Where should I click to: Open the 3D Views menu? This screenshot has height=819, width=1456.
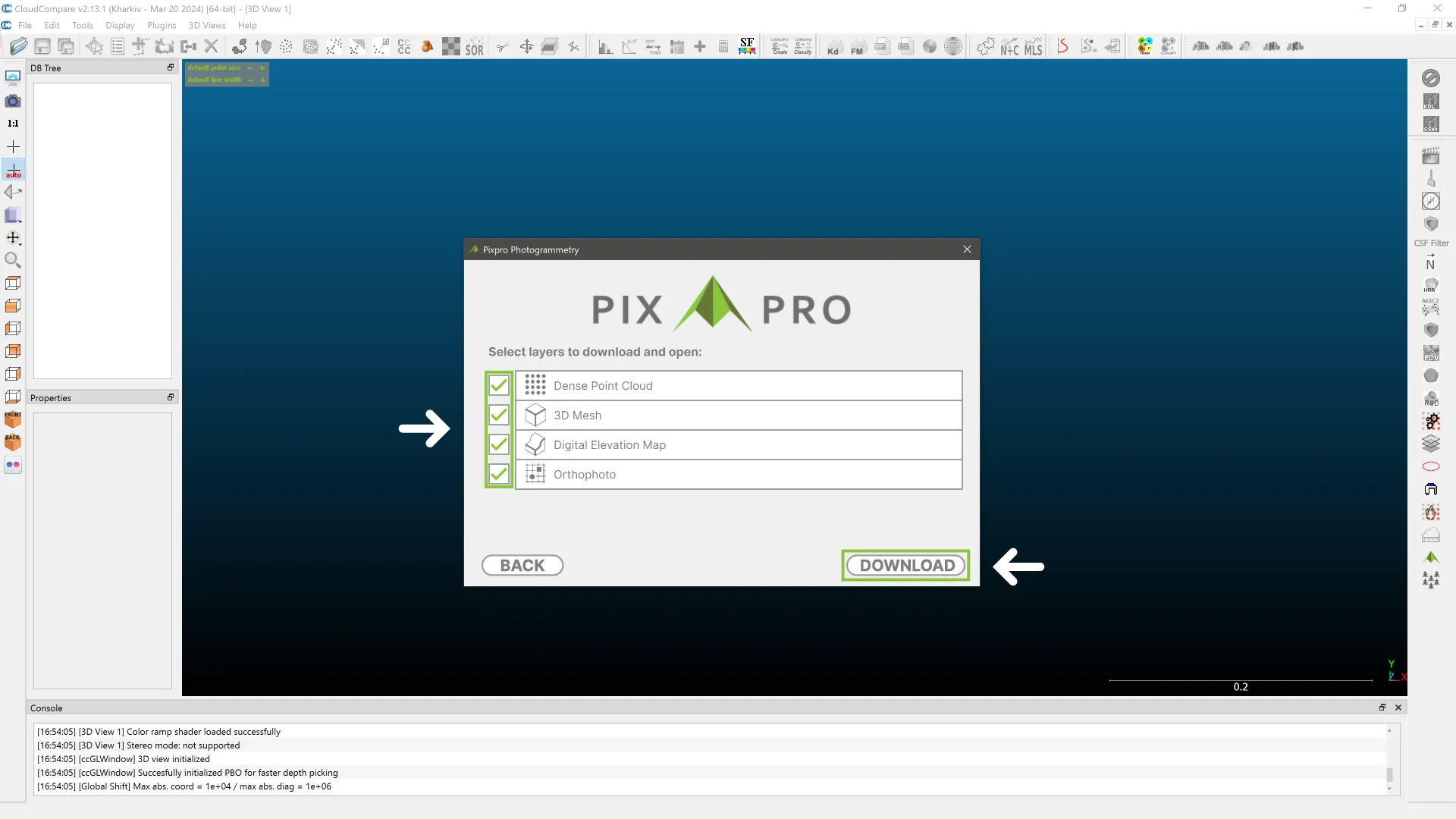pyautogui.click(x=207, y=25)
